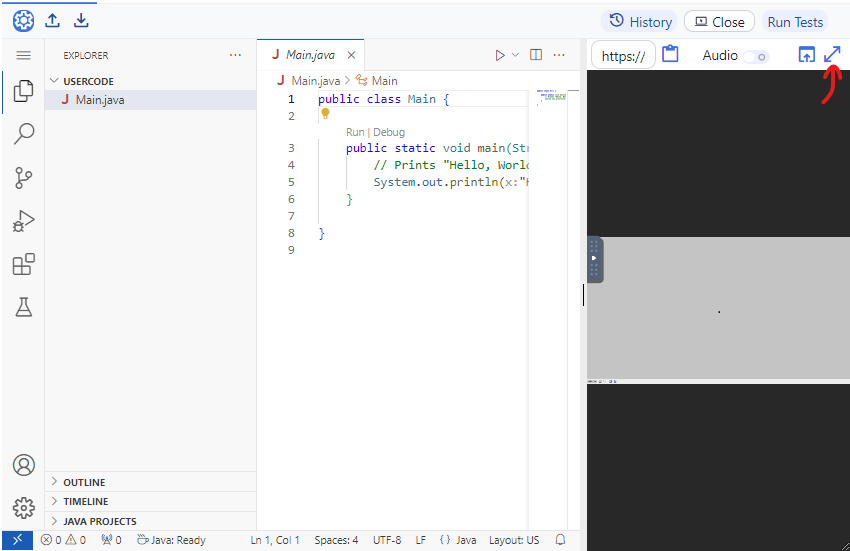The width and height of the screenshot is (850, 551).
Task: Open the dropdown arrow next to Run
Action: pyautogui.click(x=516, y=55)
